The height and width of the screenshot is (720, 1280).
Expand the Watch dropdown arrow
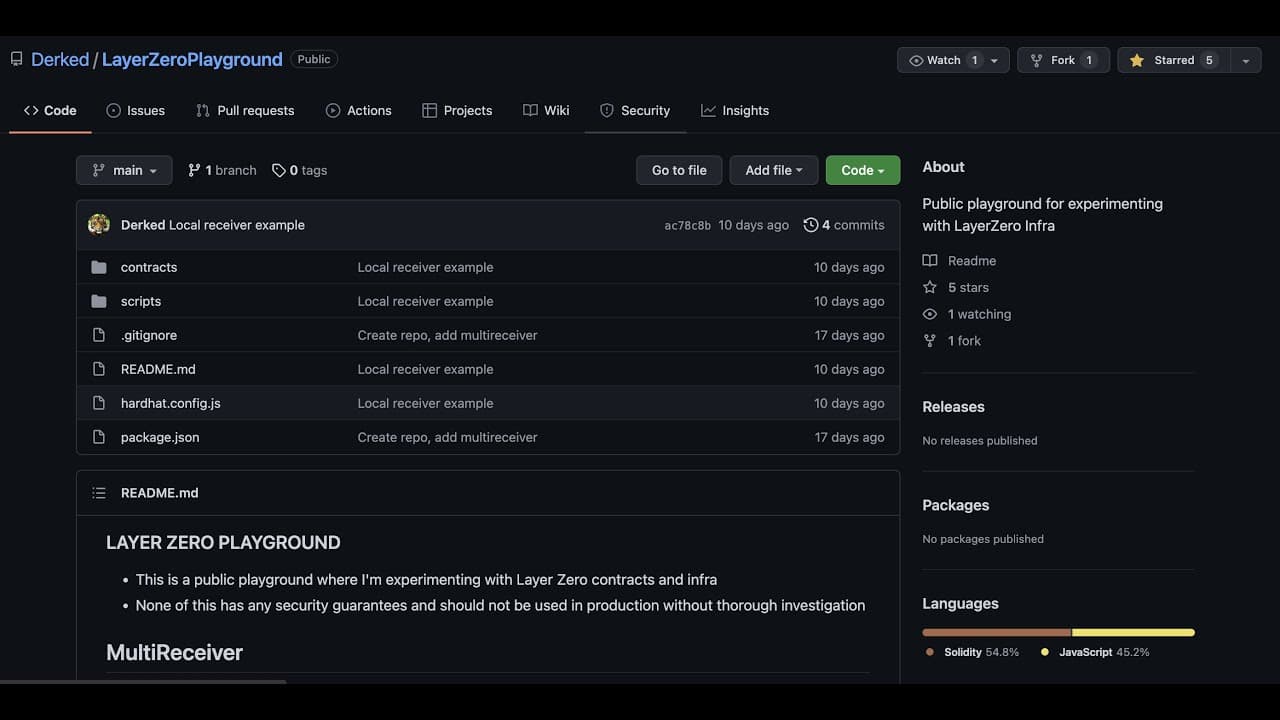(x=995, y=60)
